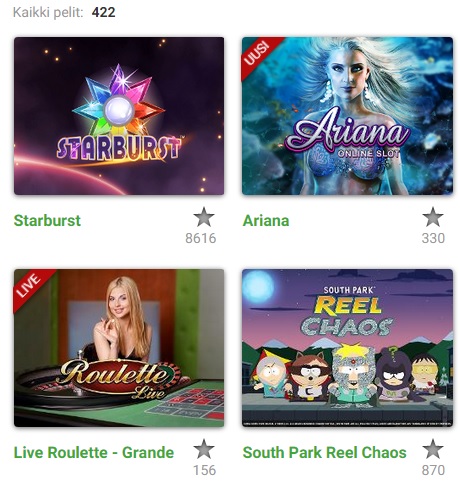Favorite Starburst with the star icon
This screenshot has width=460, height=486.
204,217
